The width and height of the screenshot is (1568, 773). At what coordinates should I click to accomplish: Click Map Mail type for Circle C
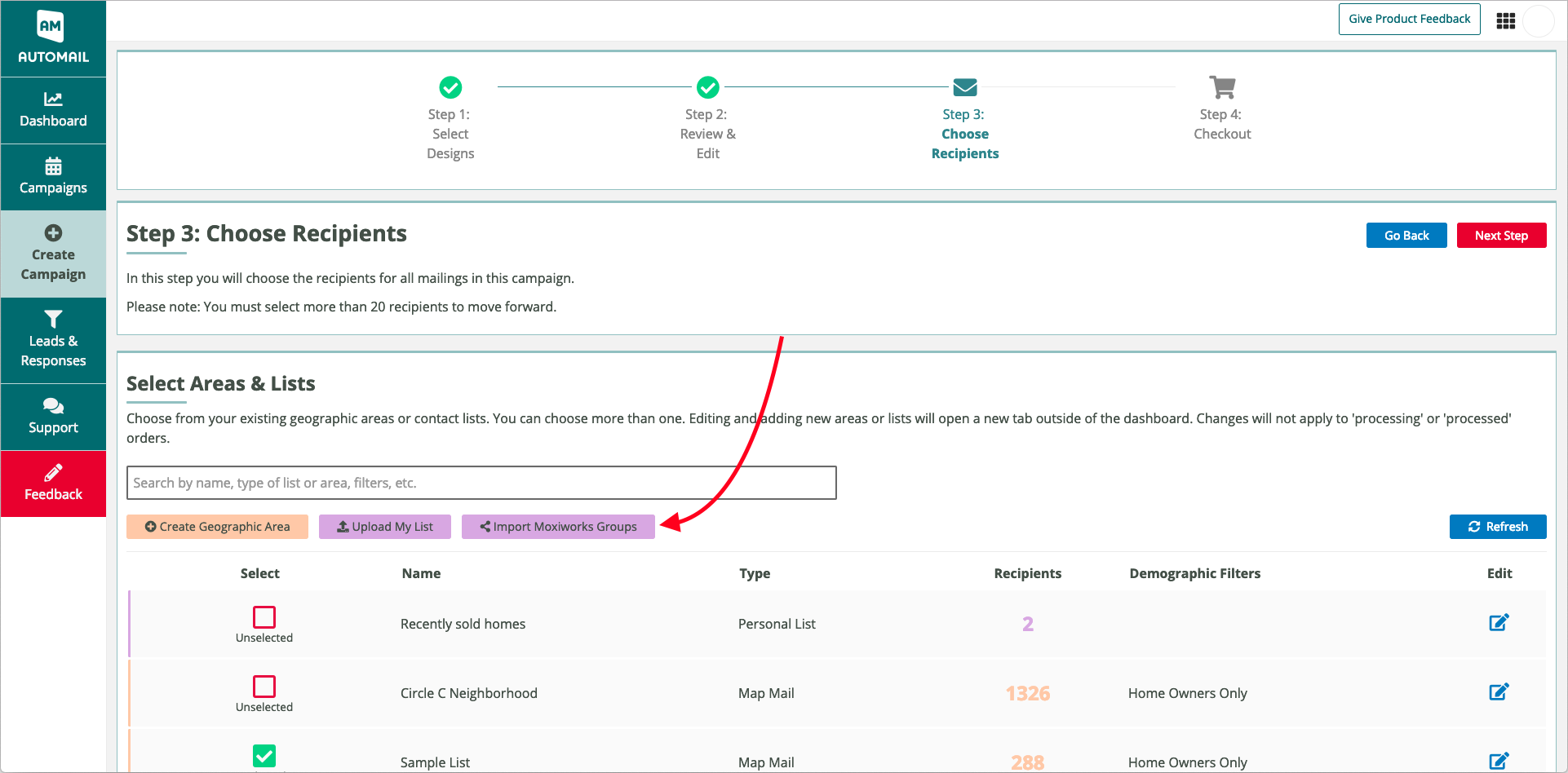point(766,693)
